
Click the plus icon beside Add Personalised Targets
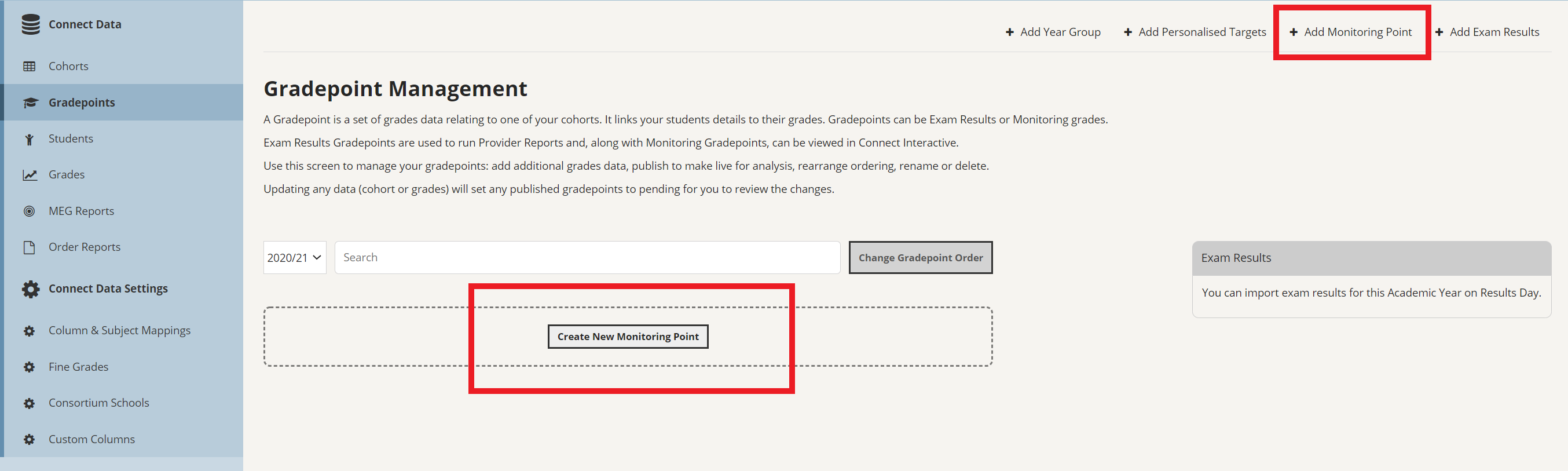[1128, 32]
